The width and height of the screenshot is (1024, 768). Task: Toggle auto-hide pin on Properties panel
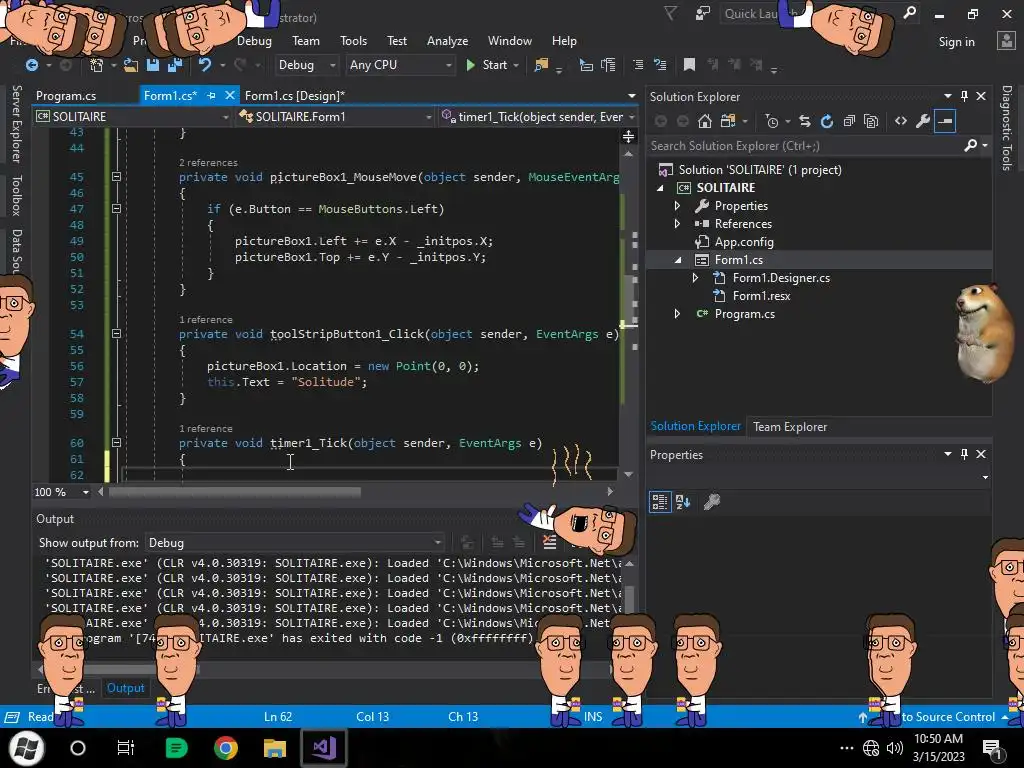(x=965, y=454)
